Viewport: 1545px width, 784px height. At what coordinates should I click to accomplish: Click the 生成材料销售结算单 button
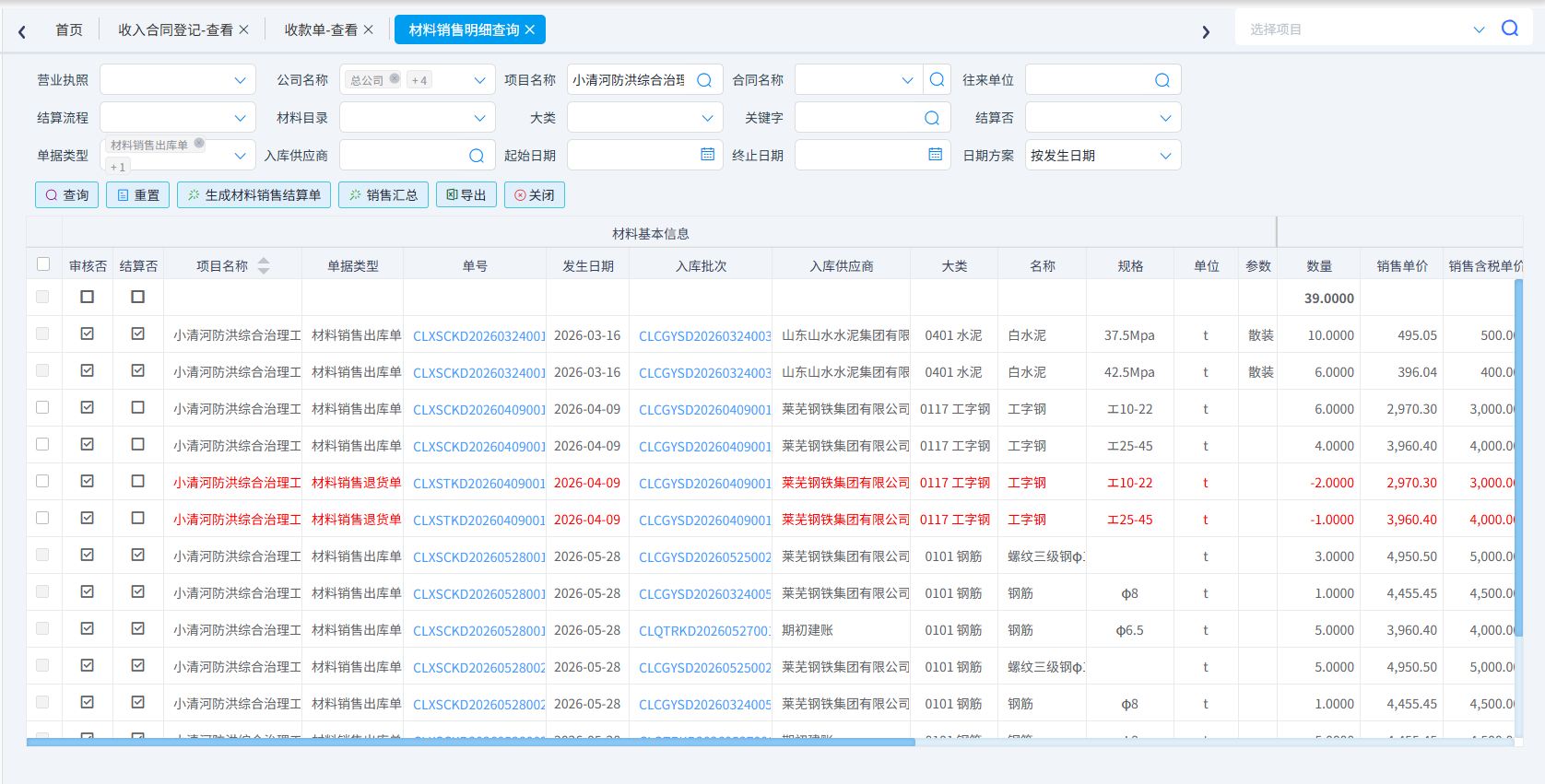pyautogui.click(x=254, y=195)
